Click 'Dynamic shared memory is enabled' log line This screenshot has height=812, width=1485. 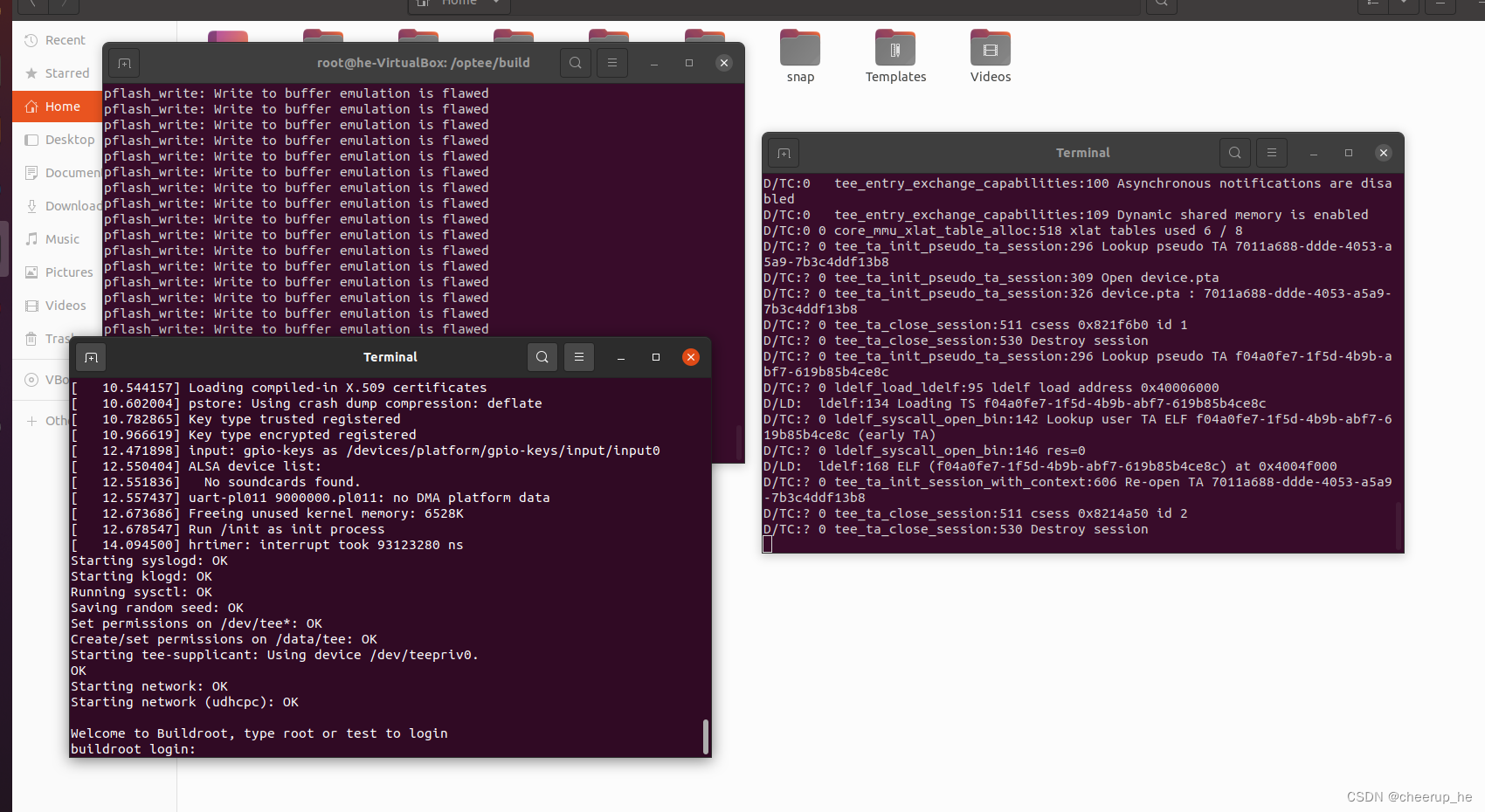[x=1067, y=215]
